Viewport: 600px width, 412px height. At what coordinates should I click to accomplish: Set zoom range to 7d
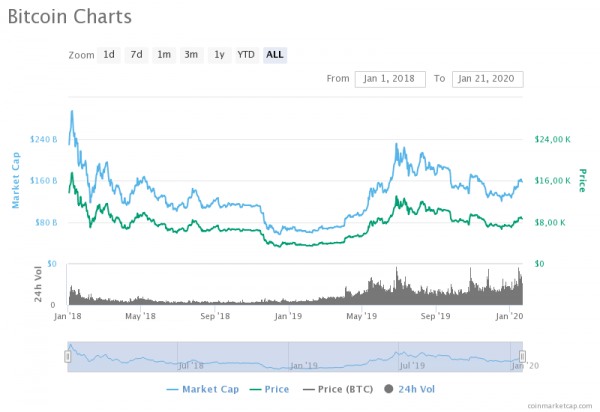136,55
